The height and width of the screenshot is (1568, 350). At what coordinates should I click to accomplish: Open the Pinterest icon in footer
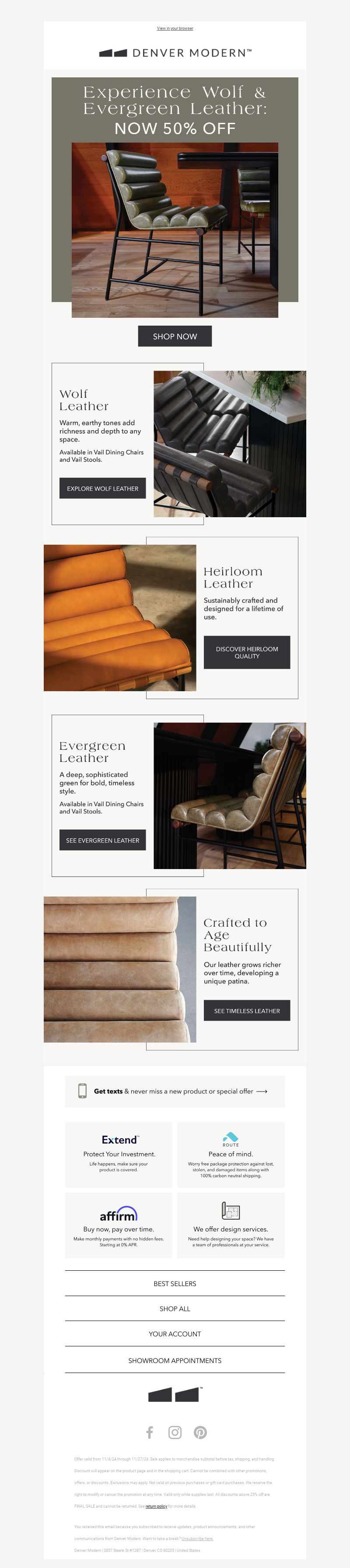coord(200,1432)
